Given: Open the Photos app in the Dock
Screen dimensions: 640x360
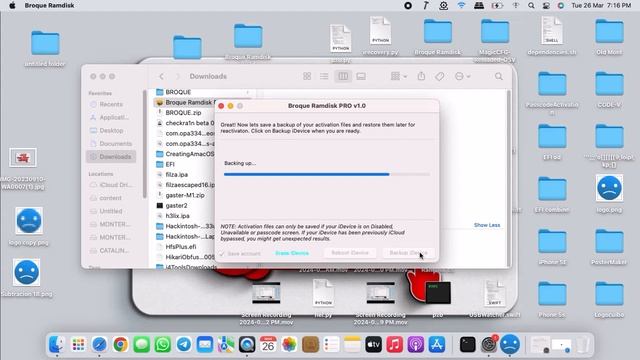Looking at the screenshot, I should coord(289,345).
